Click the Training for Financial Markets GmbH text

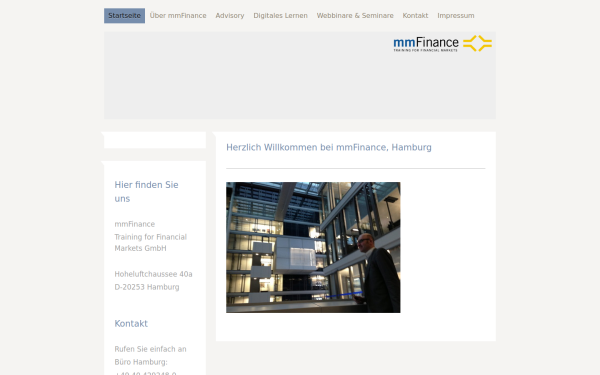coord(150,243)
